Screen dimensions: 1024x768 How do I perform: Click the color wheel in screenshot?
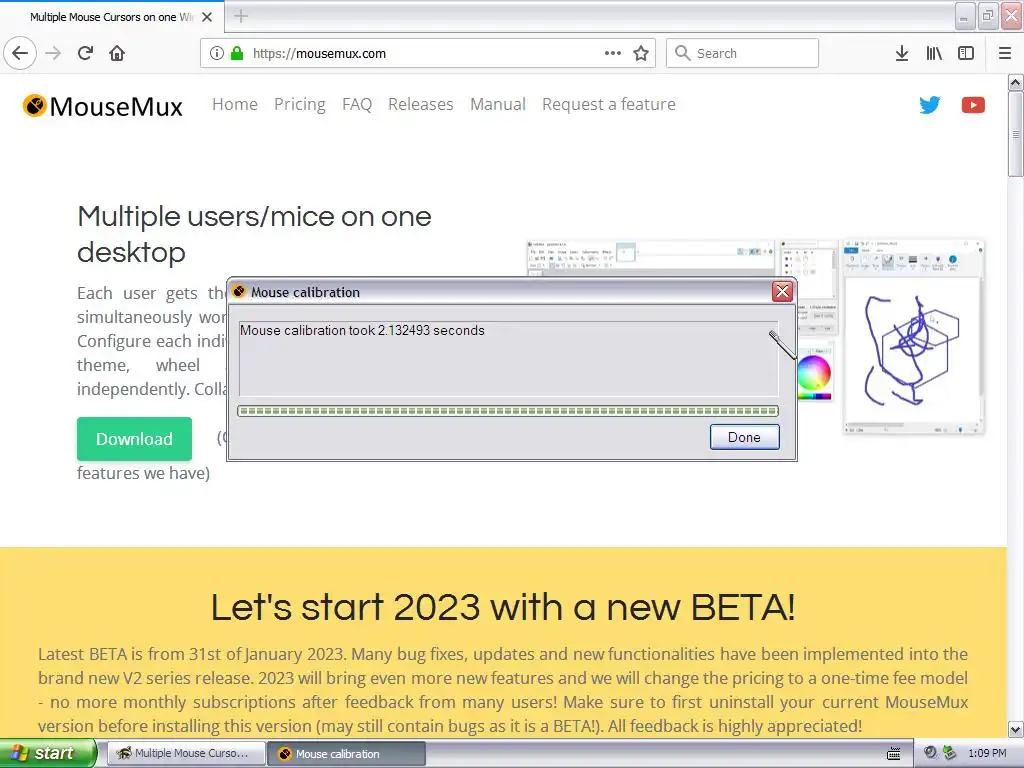pyautogui.click(x=814, y=372)
